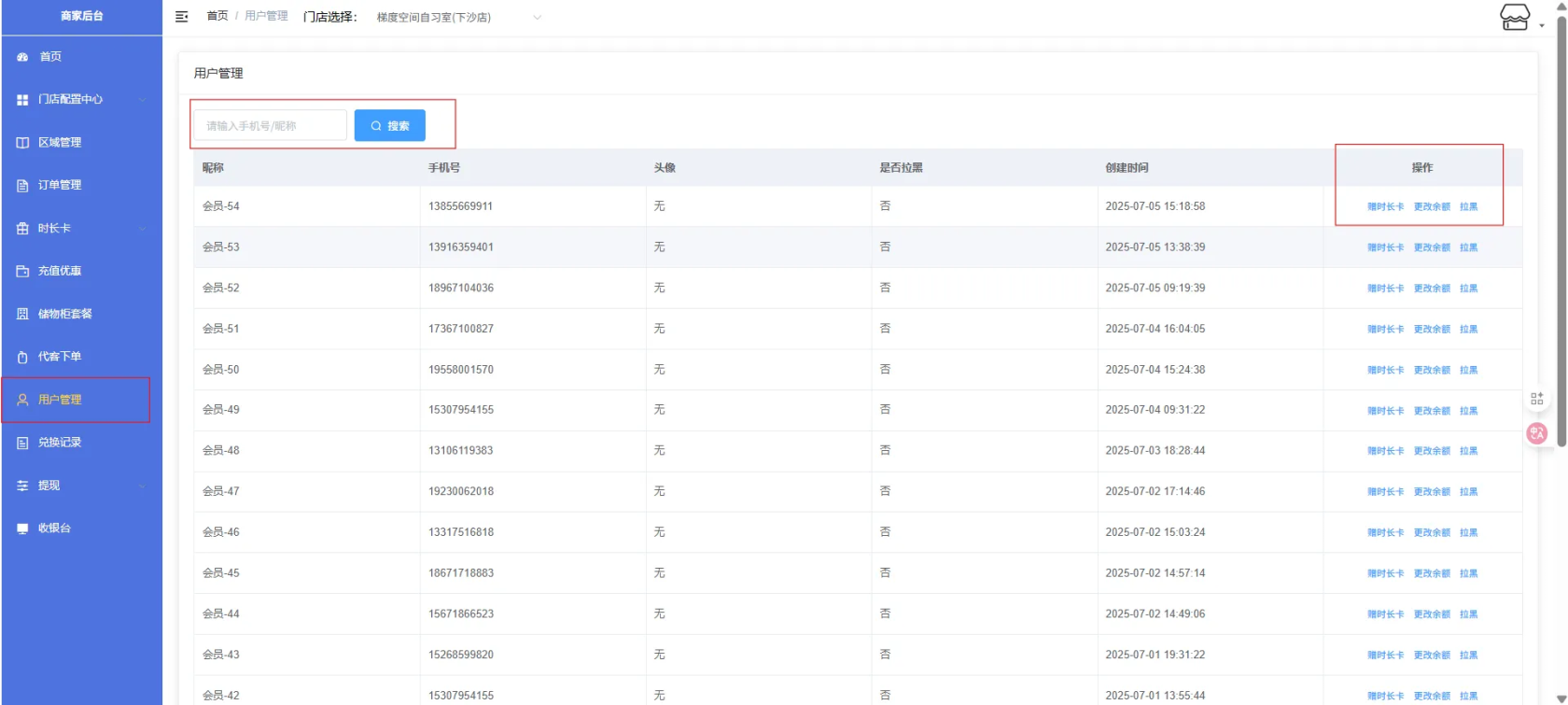The image size is (1568, 705).
Task: Expand the 门店配置中心 submenu
Action: 142,100
